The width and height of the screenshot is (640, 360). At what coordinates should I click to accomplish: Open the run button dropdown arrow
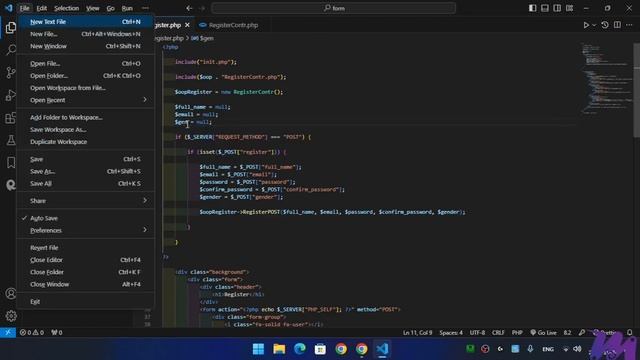tap(594, 25)
